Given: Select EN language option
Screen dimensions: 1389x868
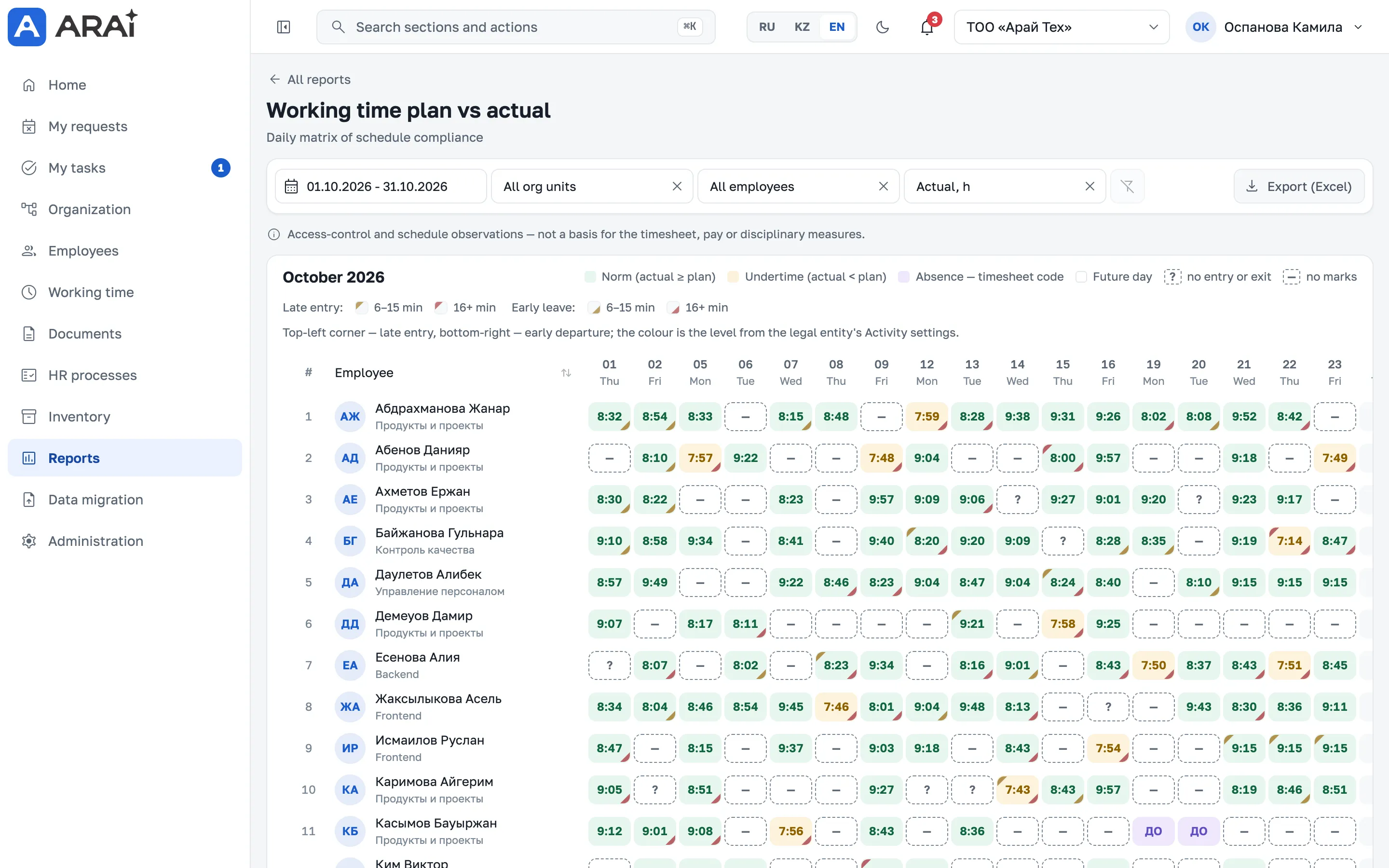Looking at the screenshot, I should pos(837,27).
